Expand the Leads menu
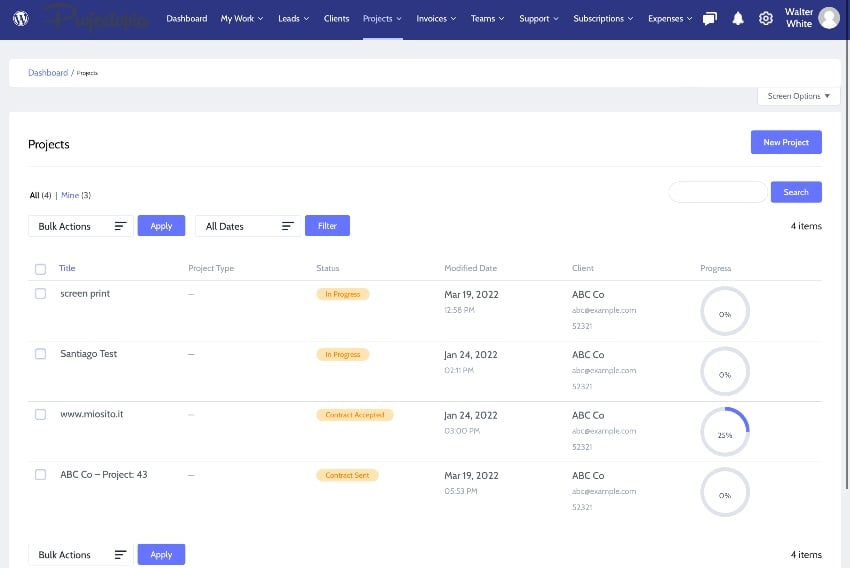 point(293,18)
